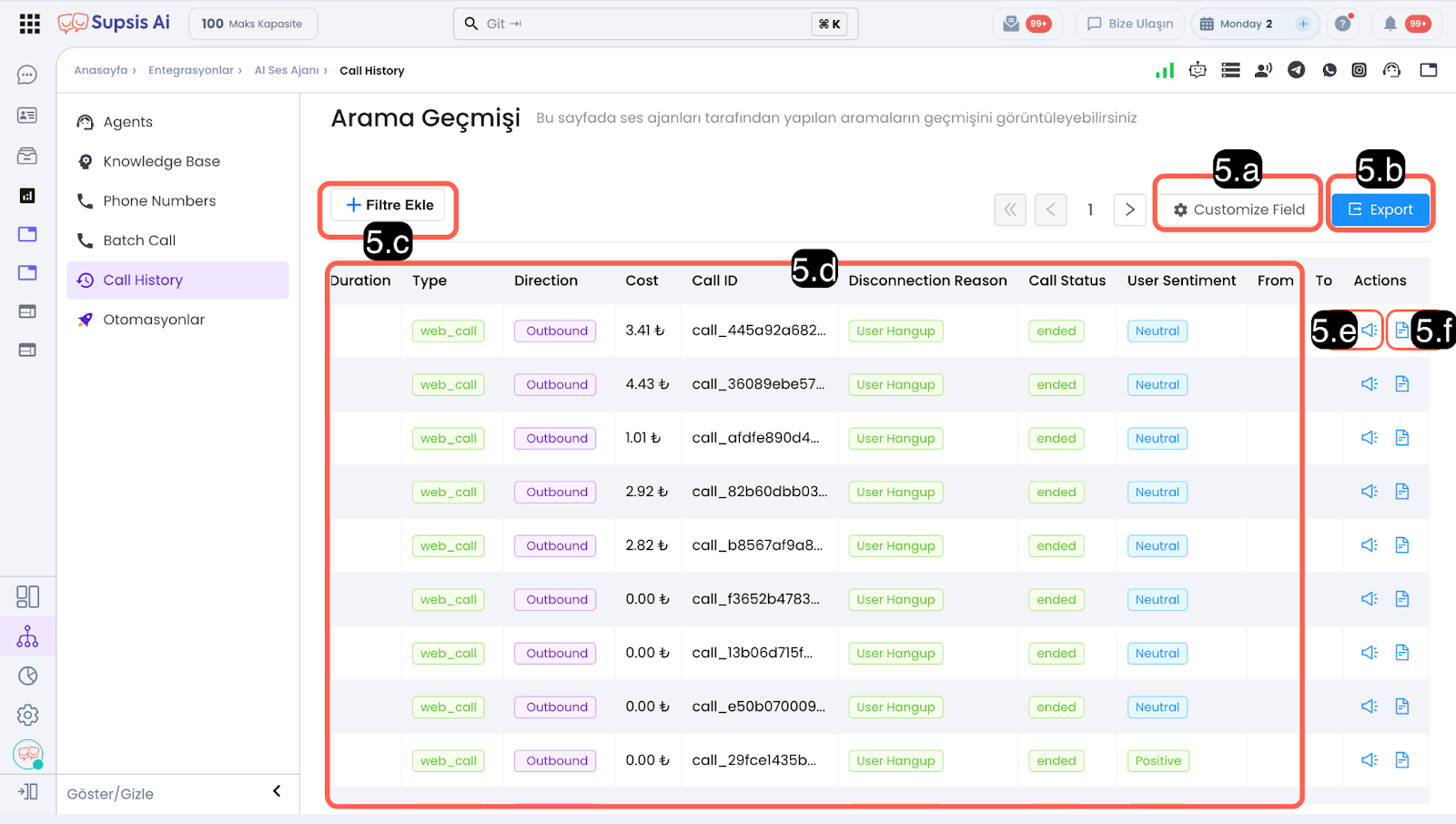Open the help question mark icon
This screenshot has width=1456, height=824.
(1342, 24)
